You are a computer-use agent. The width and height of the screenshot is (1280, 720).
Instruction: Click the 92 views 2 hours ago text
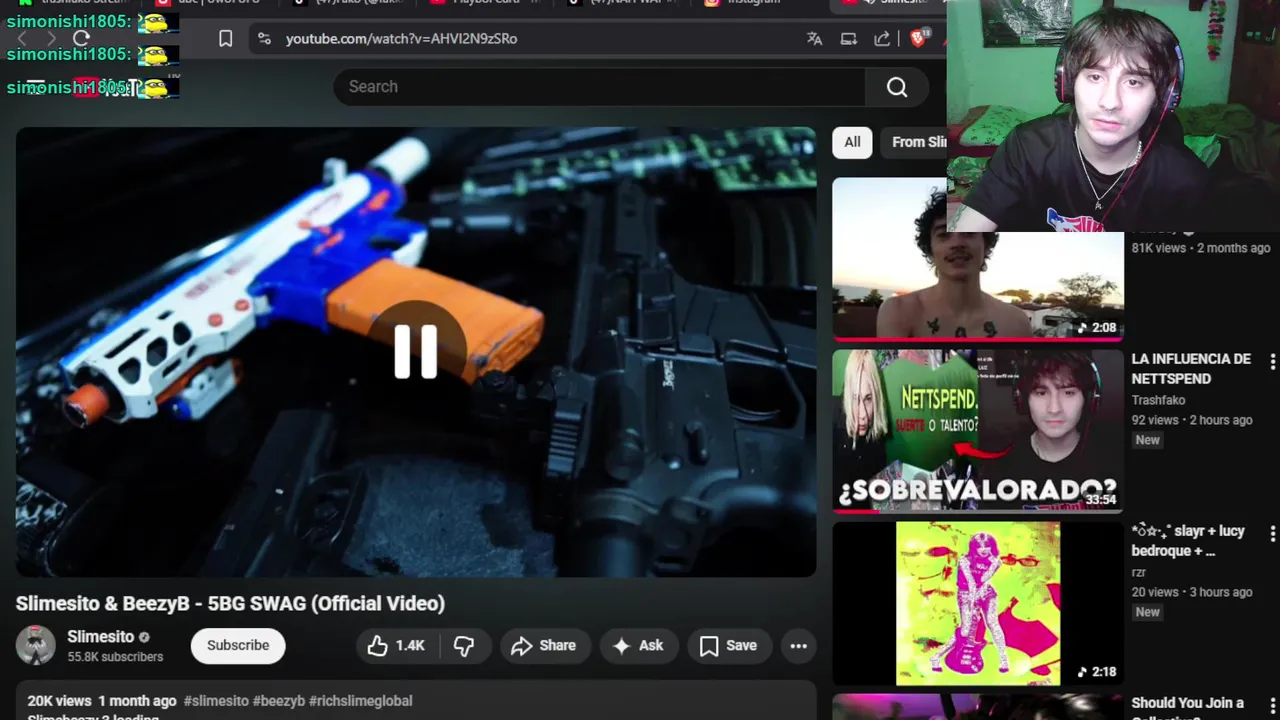1192,420
